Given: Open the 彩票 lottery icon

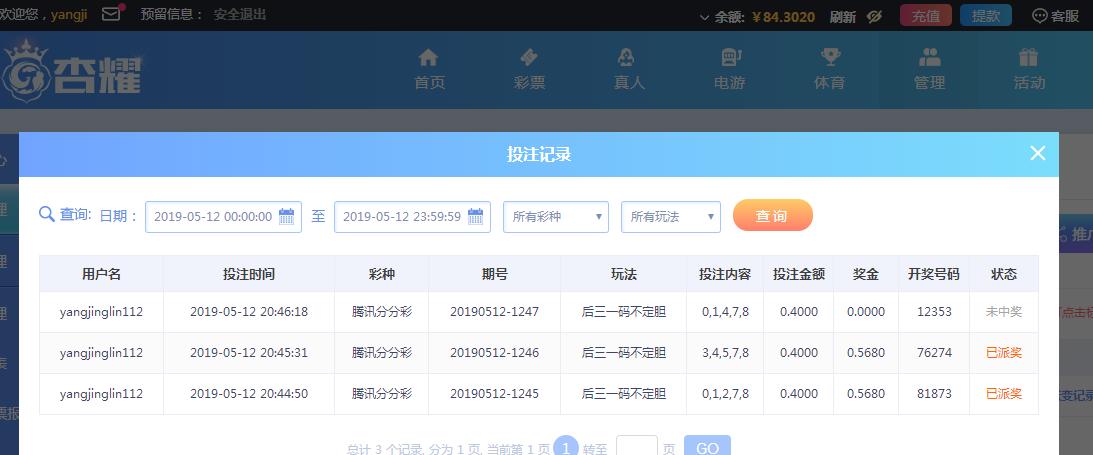Looking at the screenshot, I should (529, 58).
